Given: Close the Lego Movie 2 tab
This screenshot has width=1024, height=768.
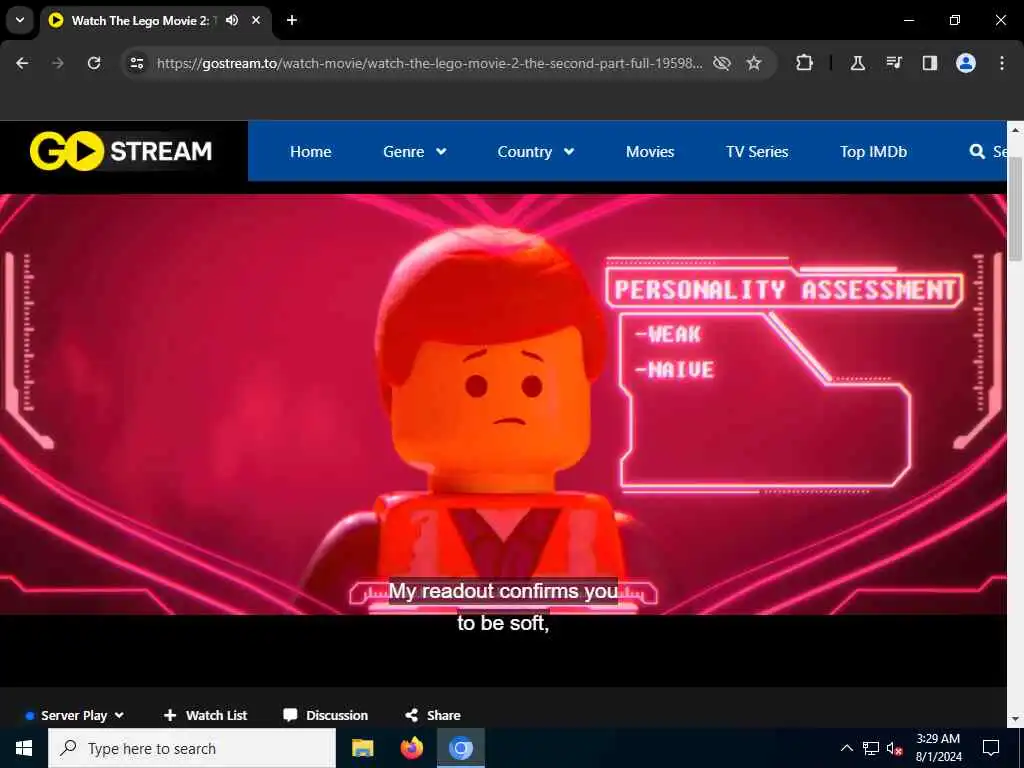Looking at the screenshot, I should [256, 20].
